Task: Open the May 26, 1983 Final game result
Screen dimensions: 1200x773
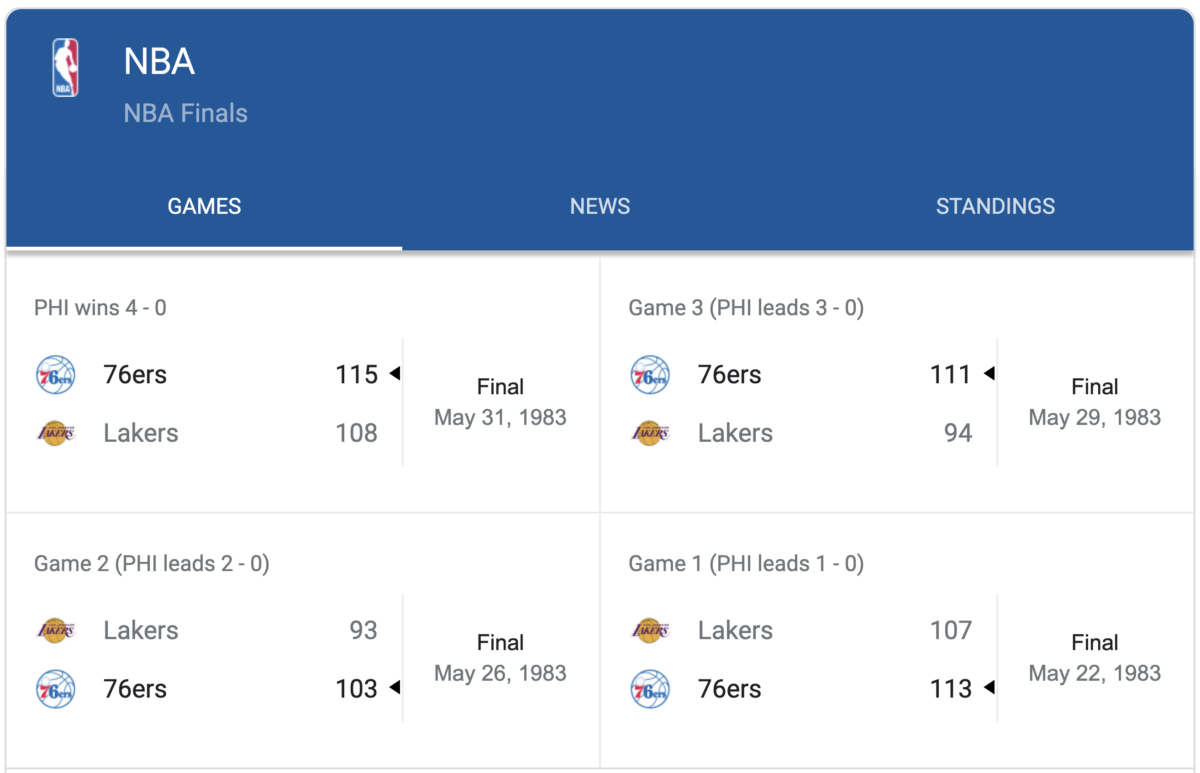Action: 500,658
